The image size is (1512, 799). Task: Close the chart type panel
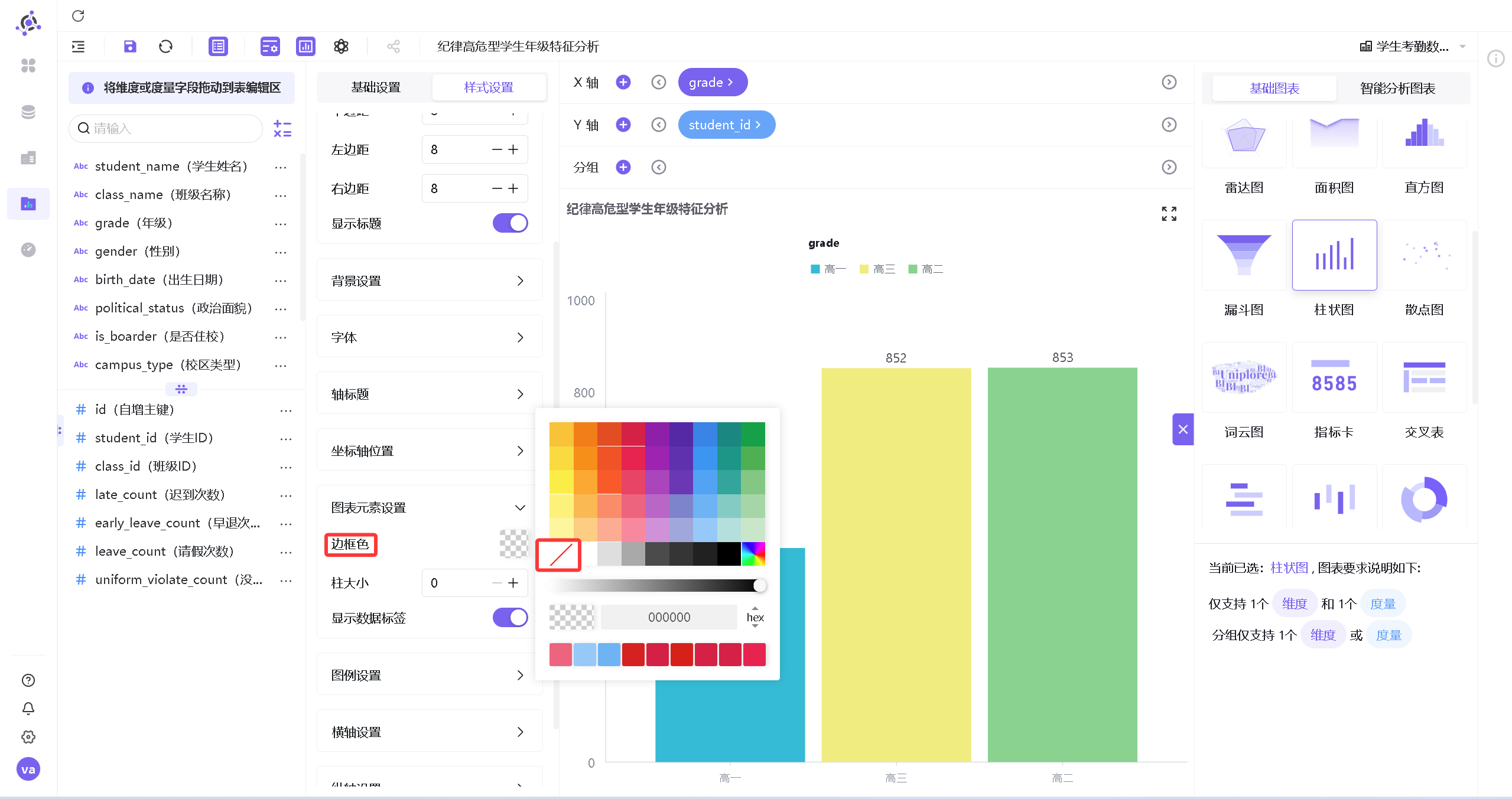click(1183, 429)
